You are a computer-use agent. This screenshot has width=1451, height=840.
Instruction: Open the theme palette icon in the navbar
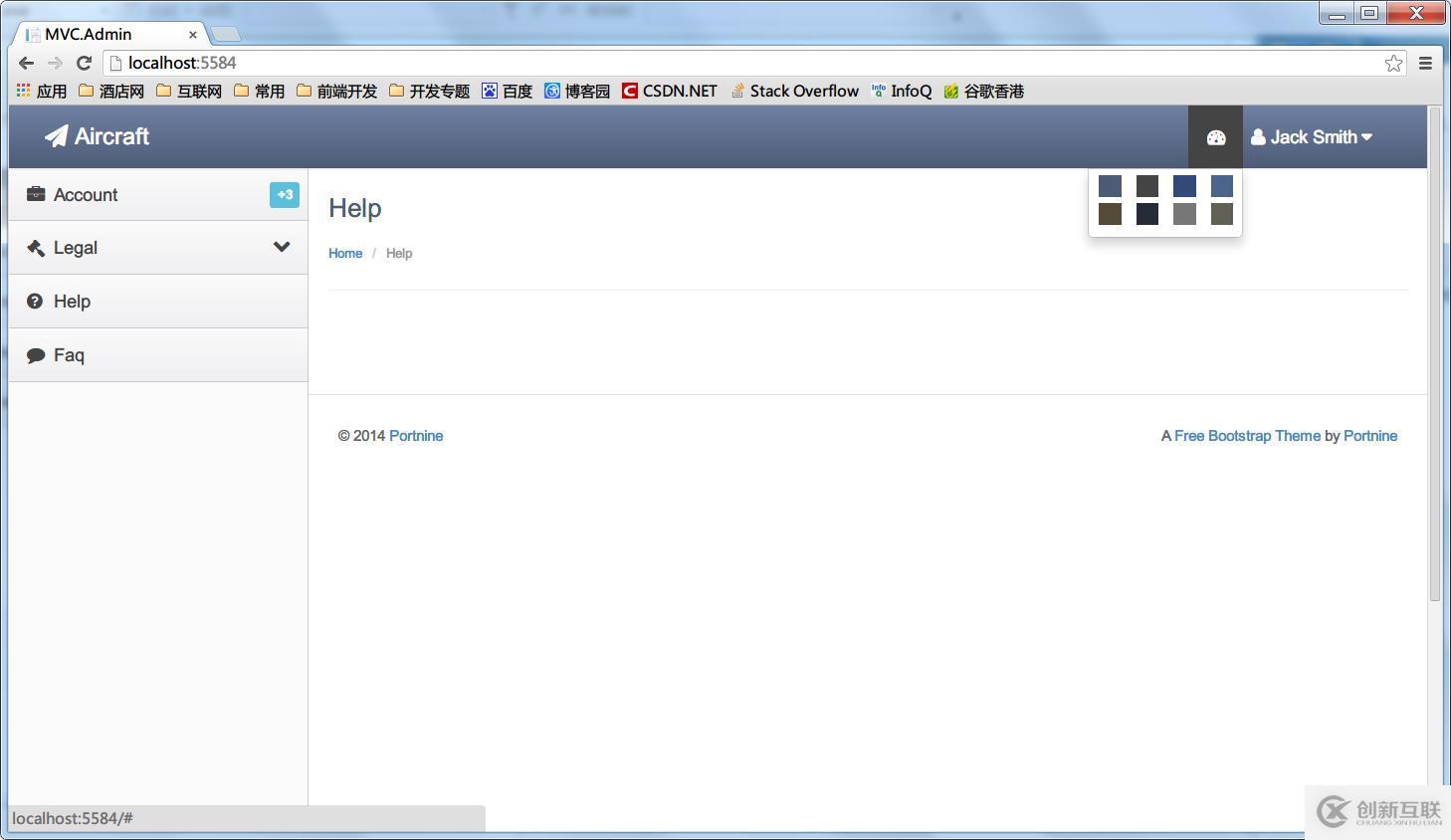click(1215, 136)
